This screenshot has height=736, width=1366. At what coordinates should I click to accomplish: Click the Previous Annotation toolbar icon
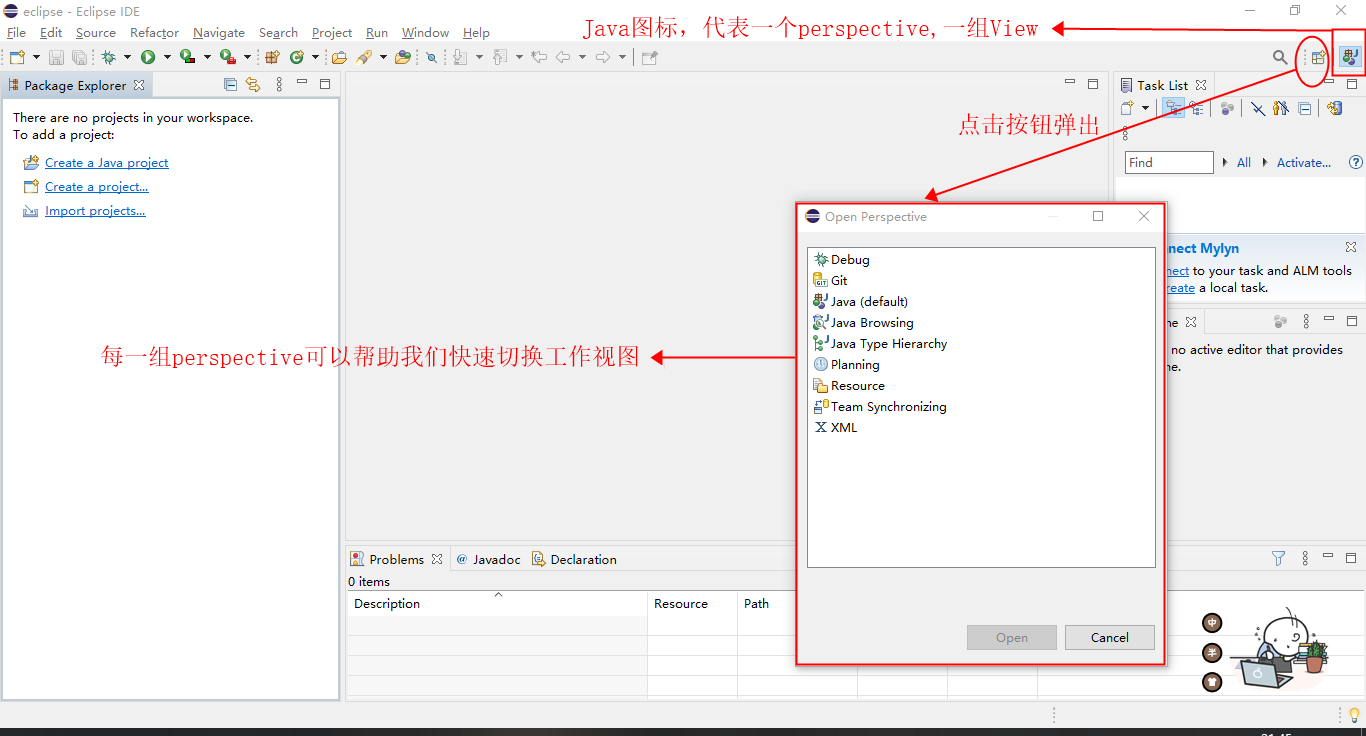point(500,57)
